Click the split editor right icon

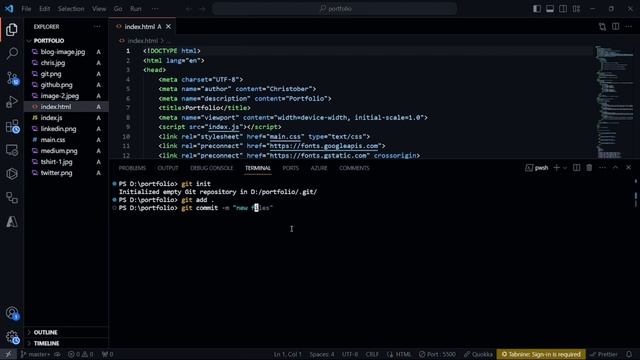pyautogui.click(x=616, y=27)
